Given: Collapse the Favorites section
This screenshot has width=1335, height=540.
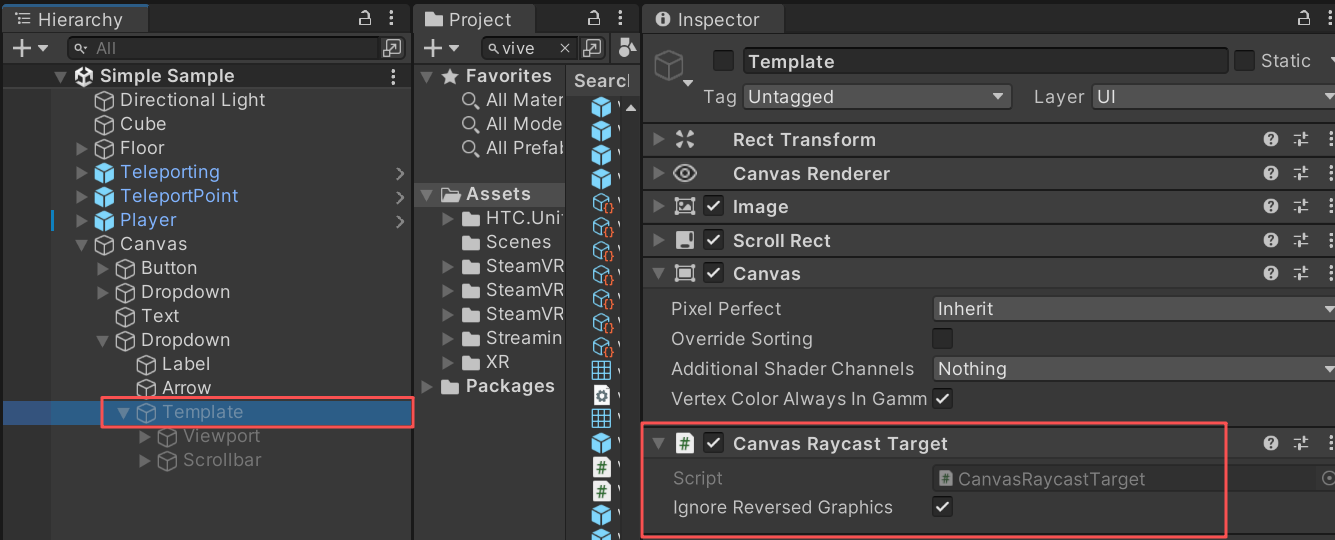Looking at the screenshot, I should coord(427,77).
